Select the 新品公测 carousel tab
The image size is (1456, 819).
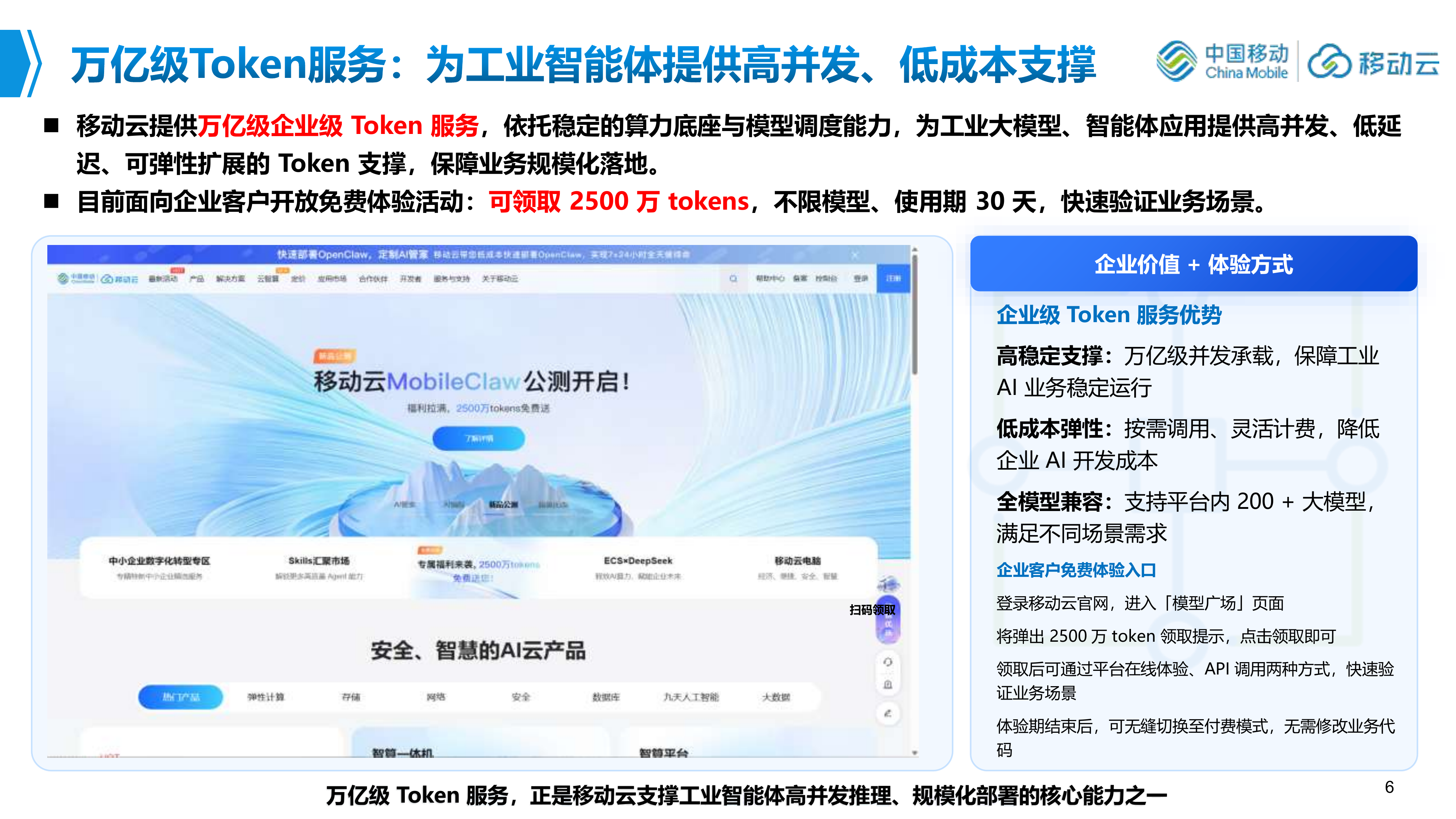click(503, 504)
